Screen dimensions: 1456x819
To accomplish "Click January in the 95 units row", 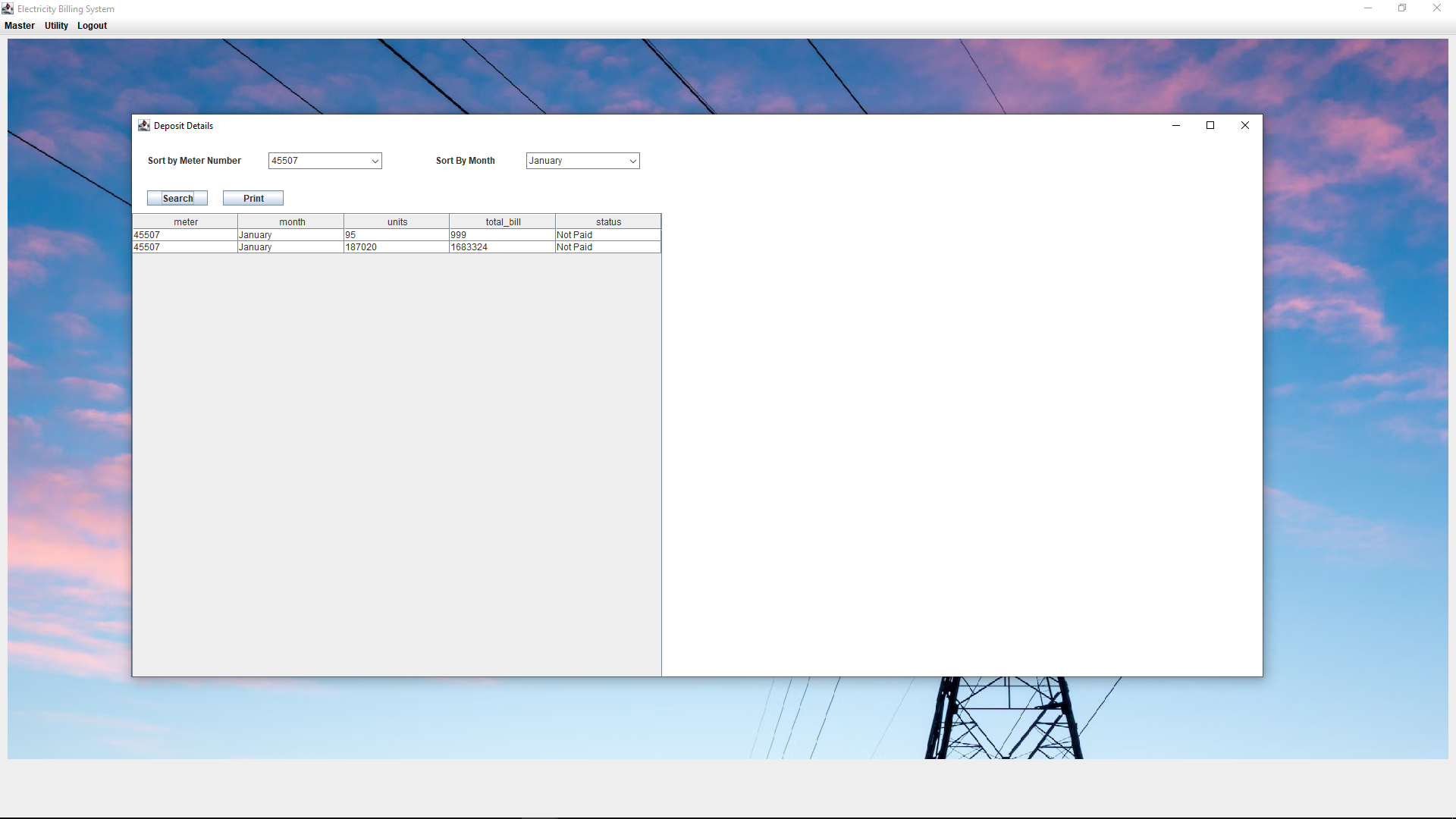I will [291, 235].
